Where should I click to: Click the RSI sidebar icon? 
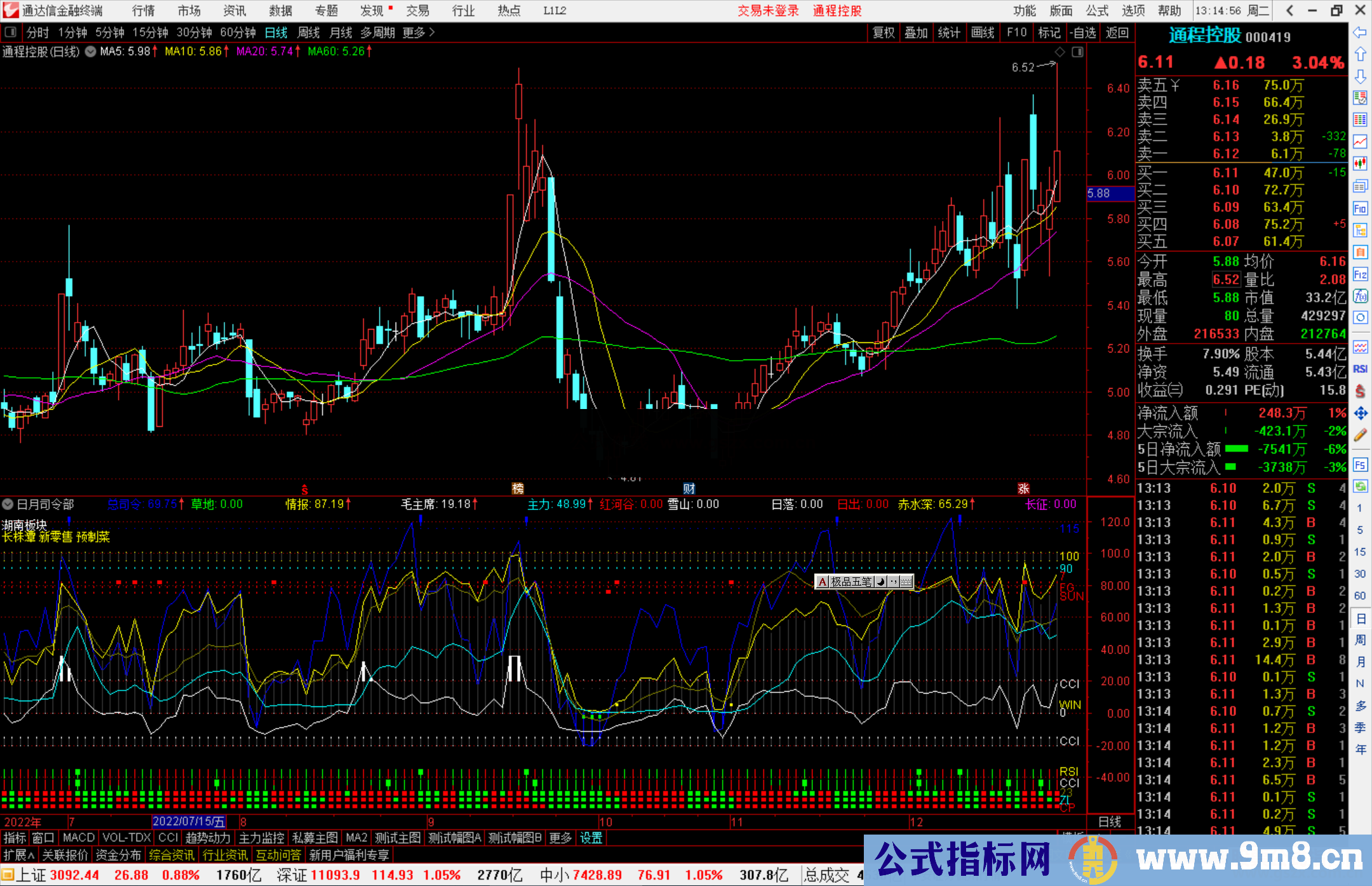coord(1360,369)
